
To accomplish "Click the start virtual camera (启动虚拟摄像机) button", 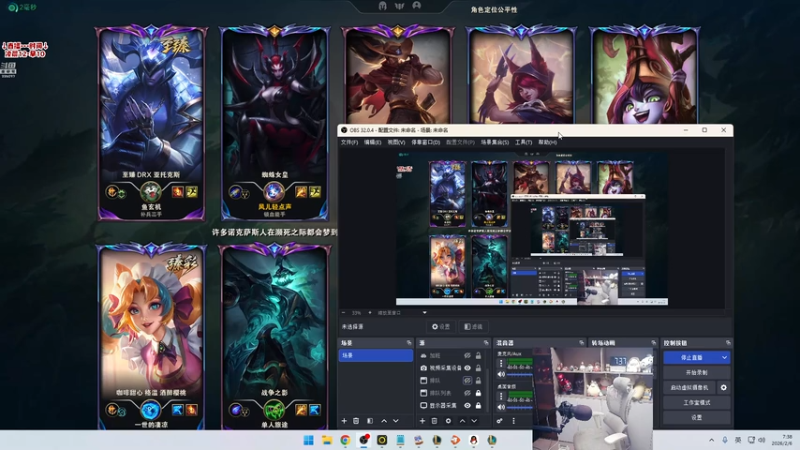I will pos(689,388).
